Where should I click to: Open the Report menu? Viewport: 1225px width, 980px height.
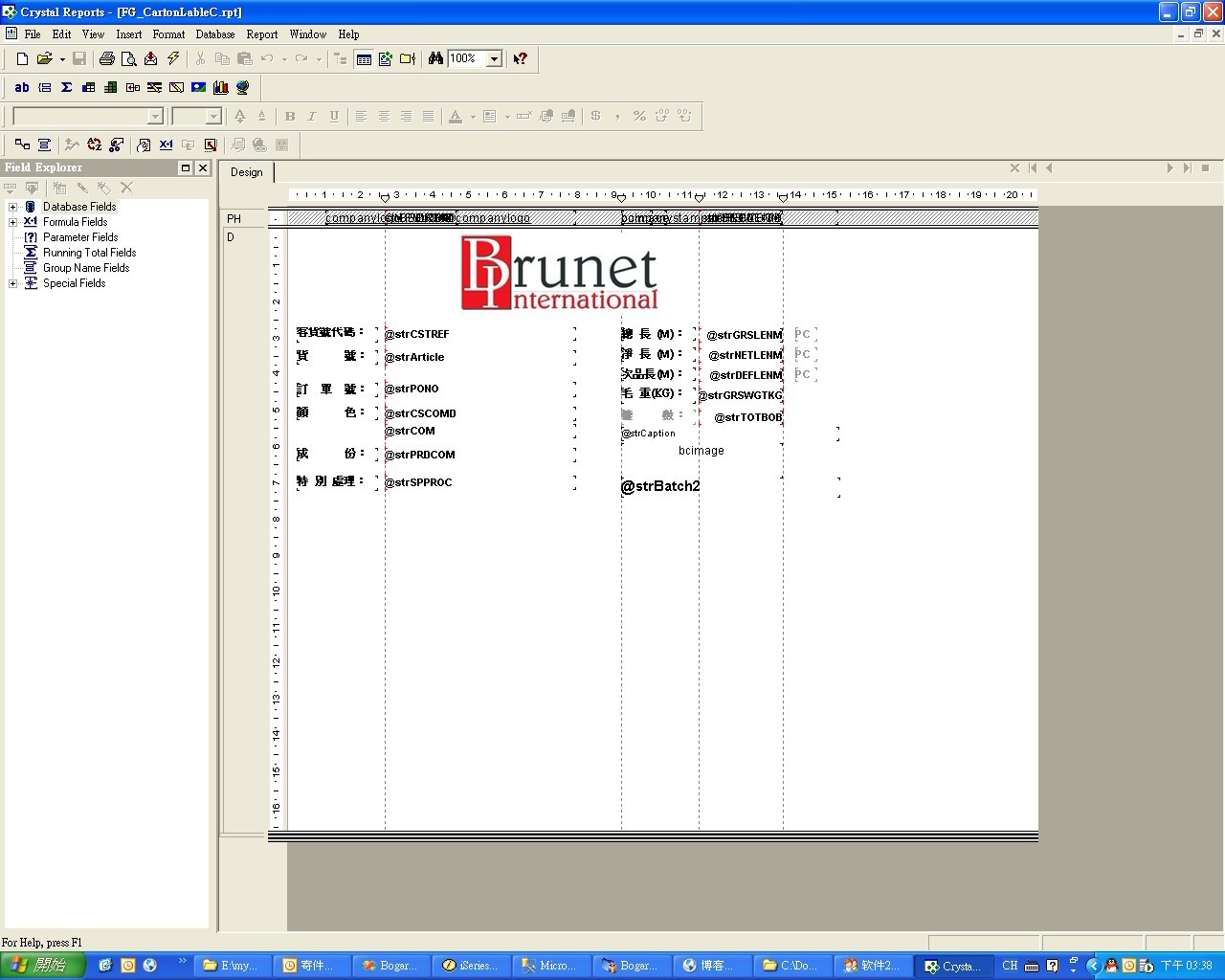(262, 33)
